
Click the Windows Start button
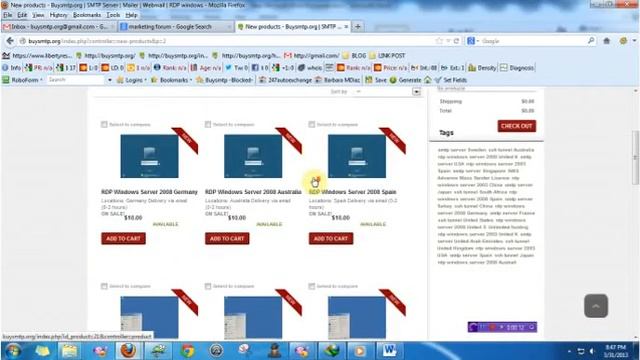click(13, 351)
